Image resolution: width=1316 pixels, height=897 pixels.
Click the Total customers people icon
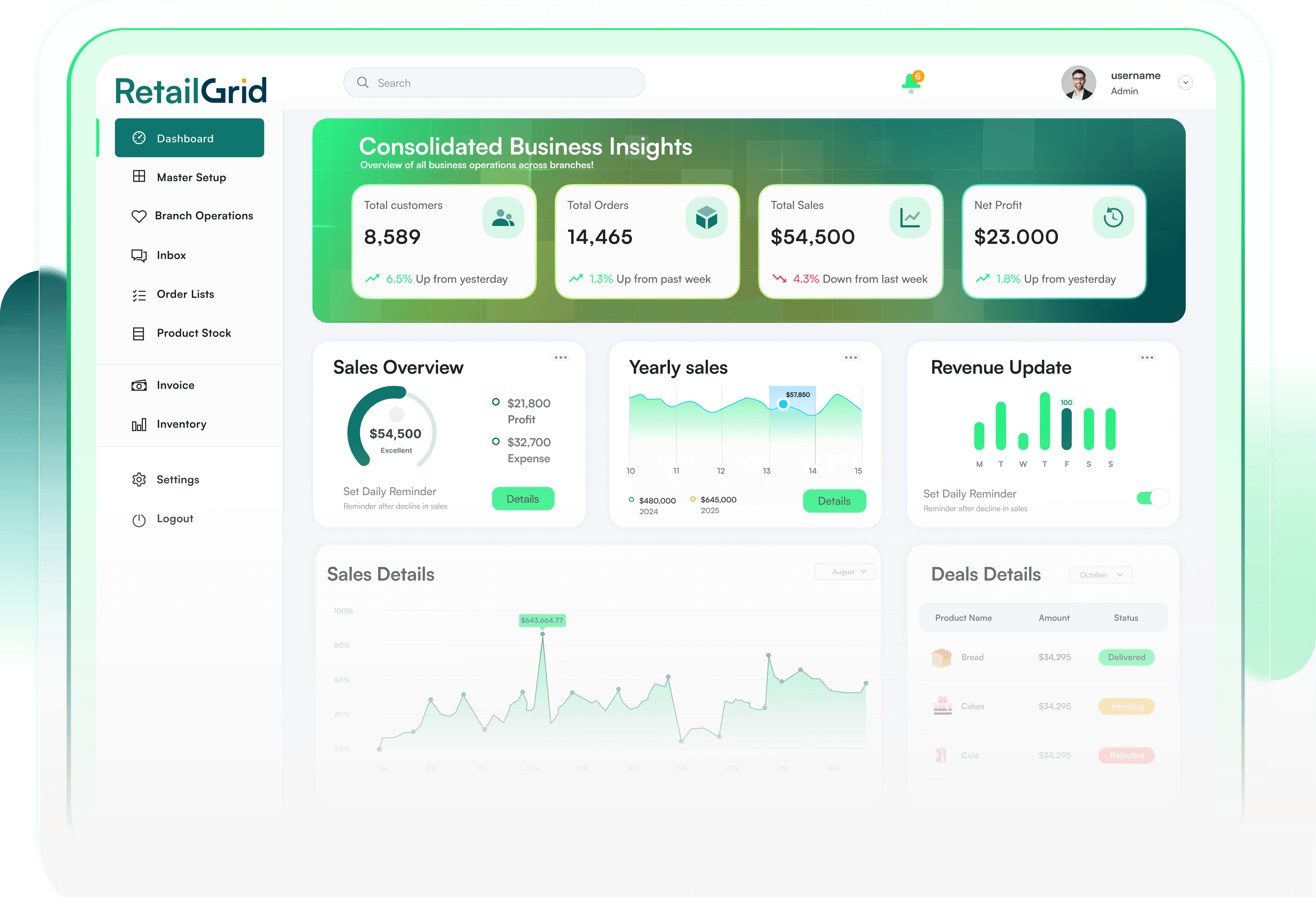pyautogui.click(x=503, y=217)
